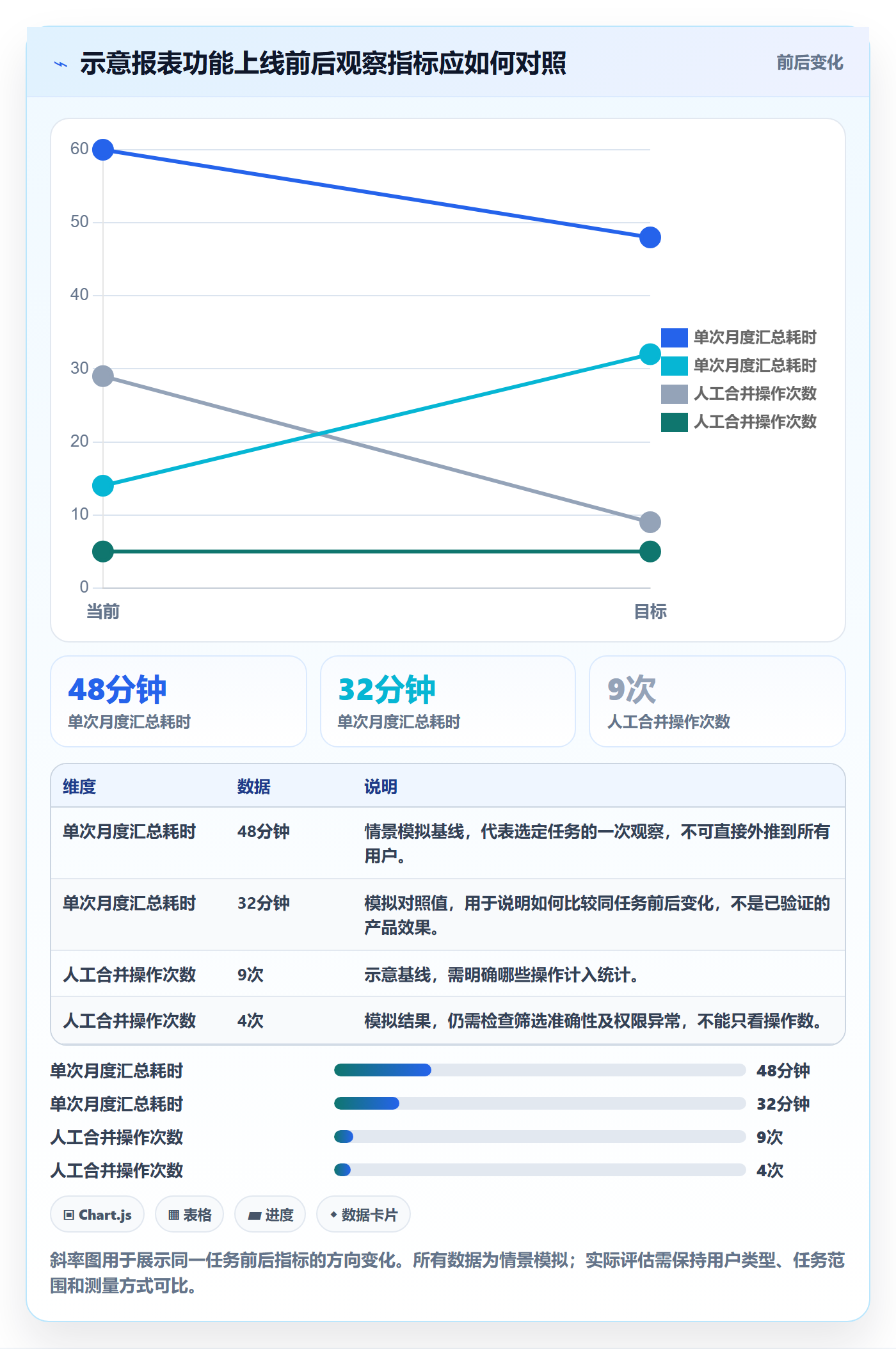Image resolution: width=896 pixels, height=1349 pixels.
Task: Toggle the blue legend swatch for 单次月度汇总耗时
Action: tap(675, 337)
